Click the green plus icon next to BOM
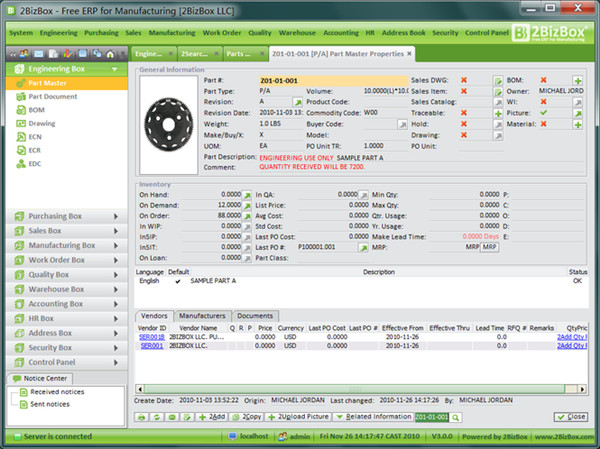This screenshot has height=449, width=600. 578,80
